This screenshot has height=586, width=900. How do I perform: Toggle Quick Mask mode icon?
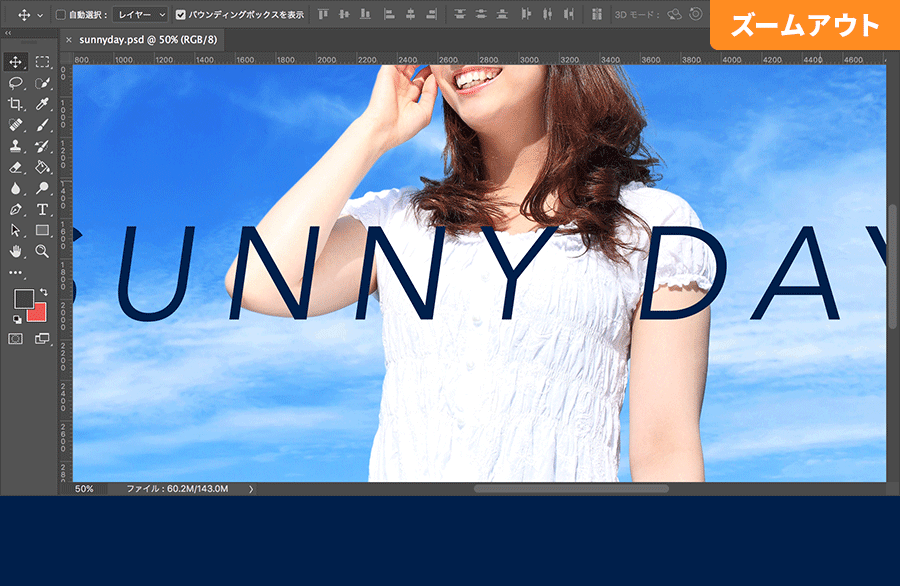coord(16,339)
